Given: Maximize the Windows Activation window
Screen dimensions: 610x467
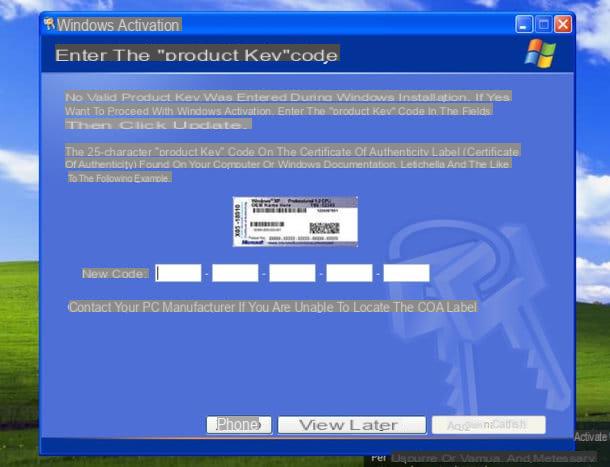Looking at the screenshot, I should (543, 25).
